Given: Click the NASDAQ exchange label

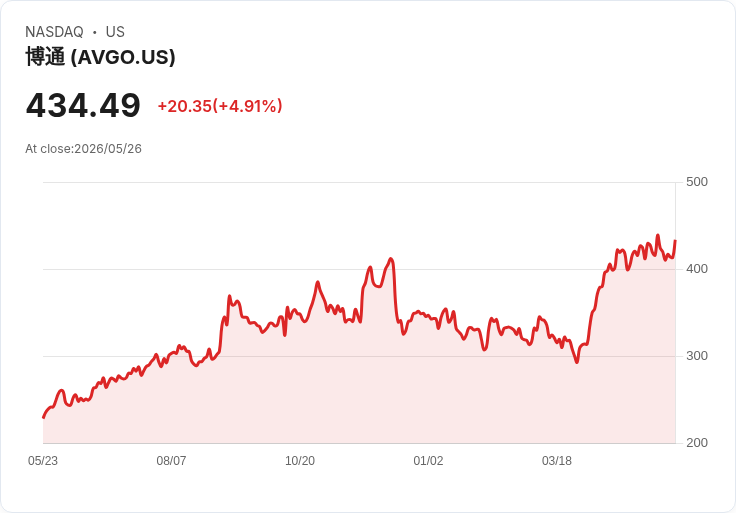Looking at the screenshot, I should [54, 32].
